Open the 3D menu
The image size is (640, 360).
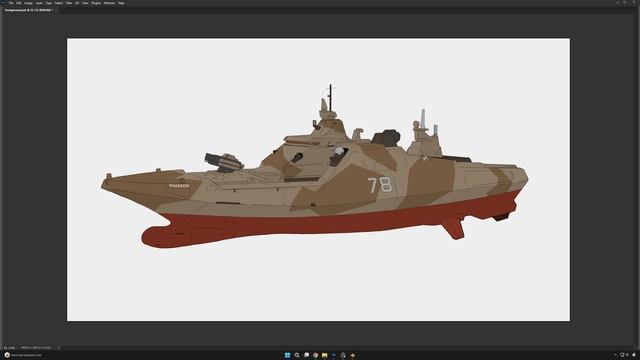click(x=77, y=3)
